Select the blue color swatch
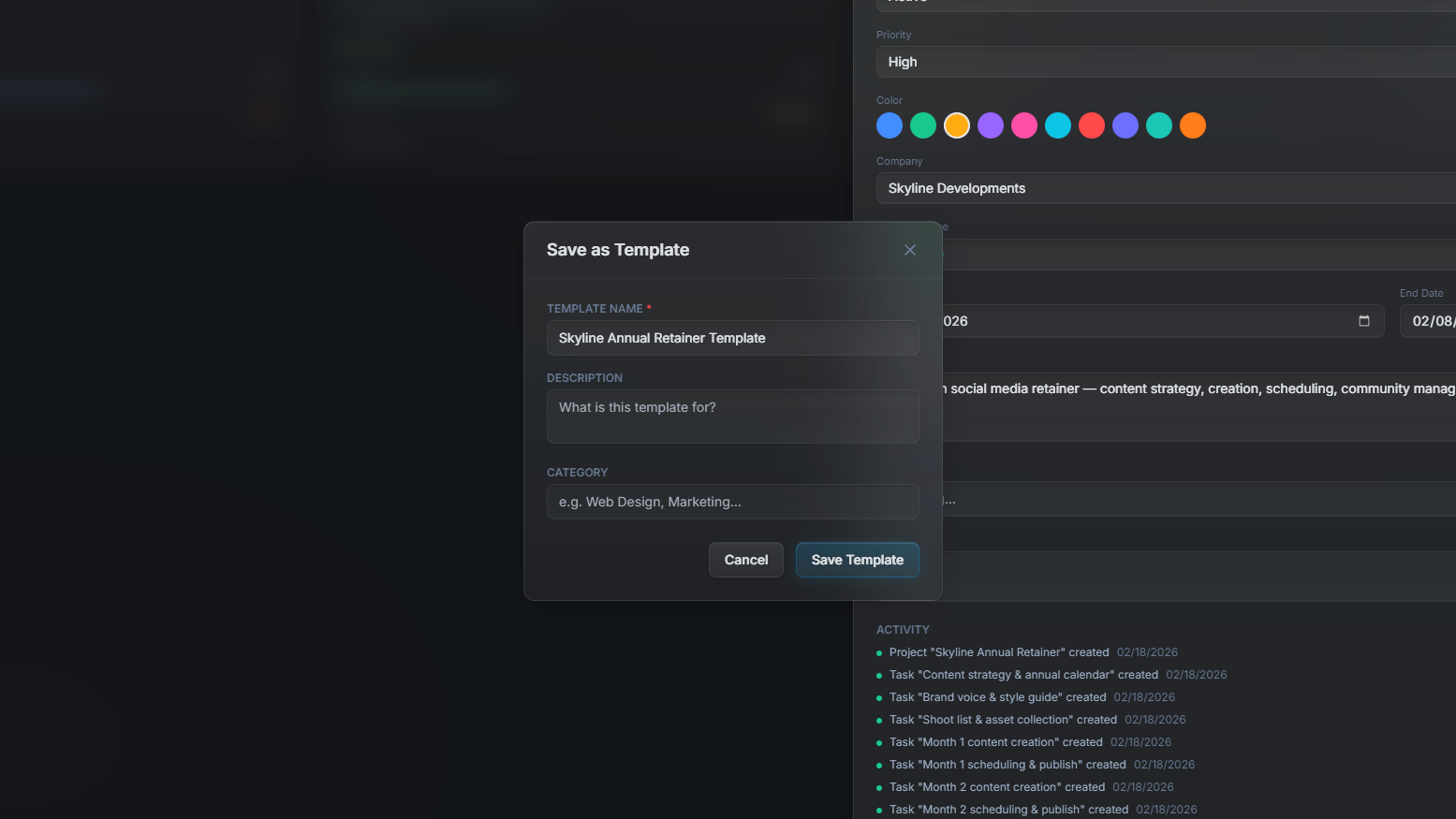 (x=890, y=125)
